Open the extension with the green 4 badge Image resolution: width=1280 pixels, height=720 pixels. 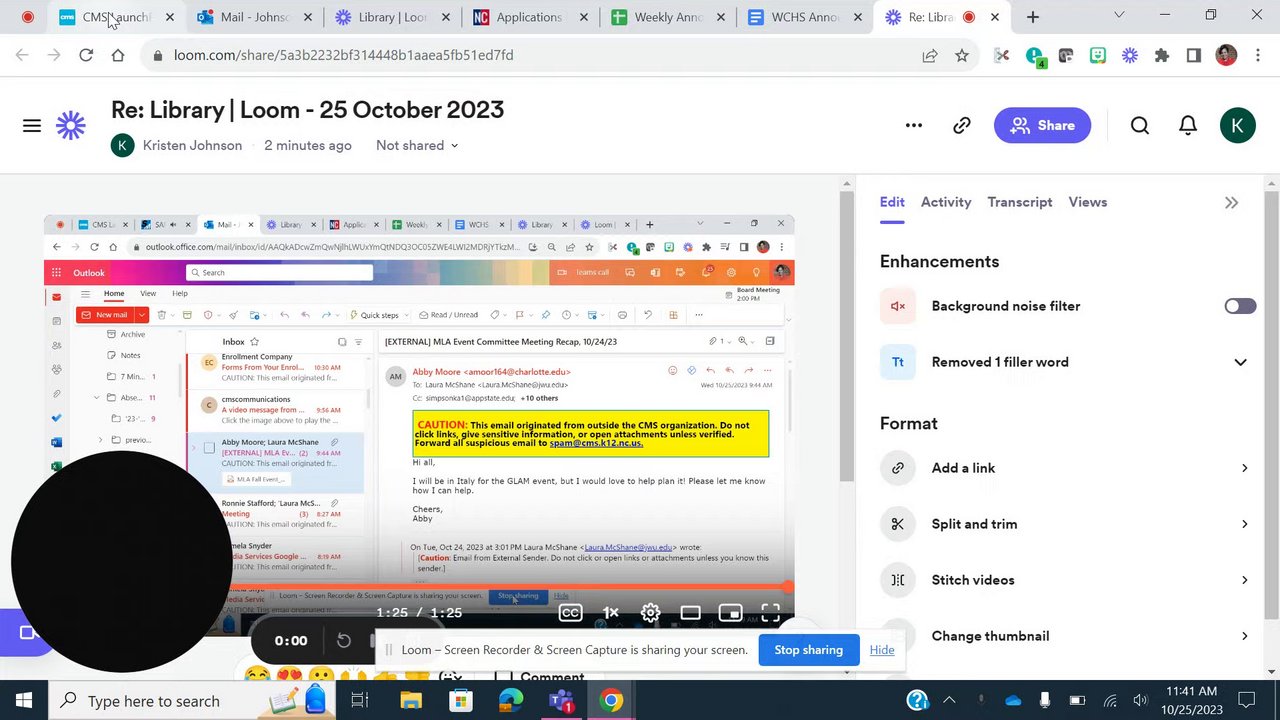pyautogui.click(x=1035, y=56)
